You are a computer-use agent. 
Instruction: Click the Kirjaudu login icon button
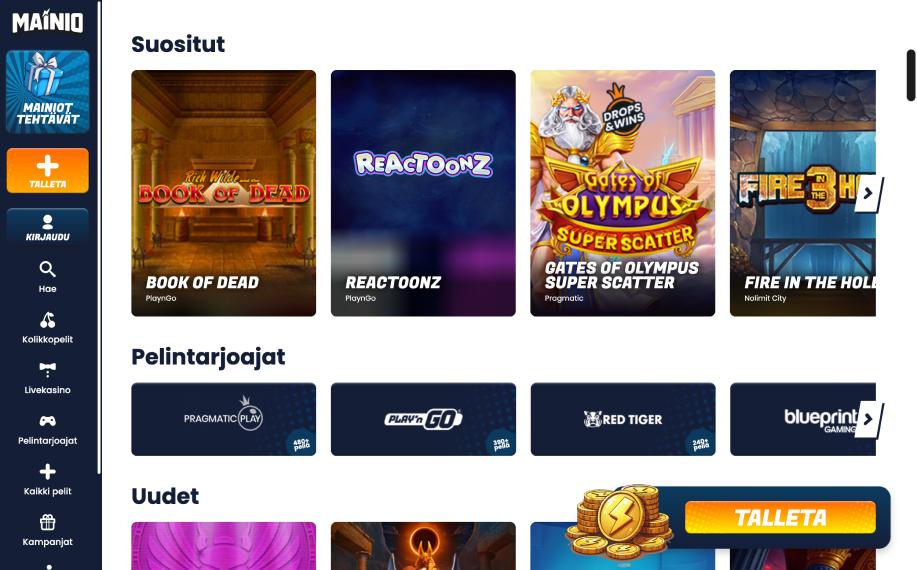[47, 227]
